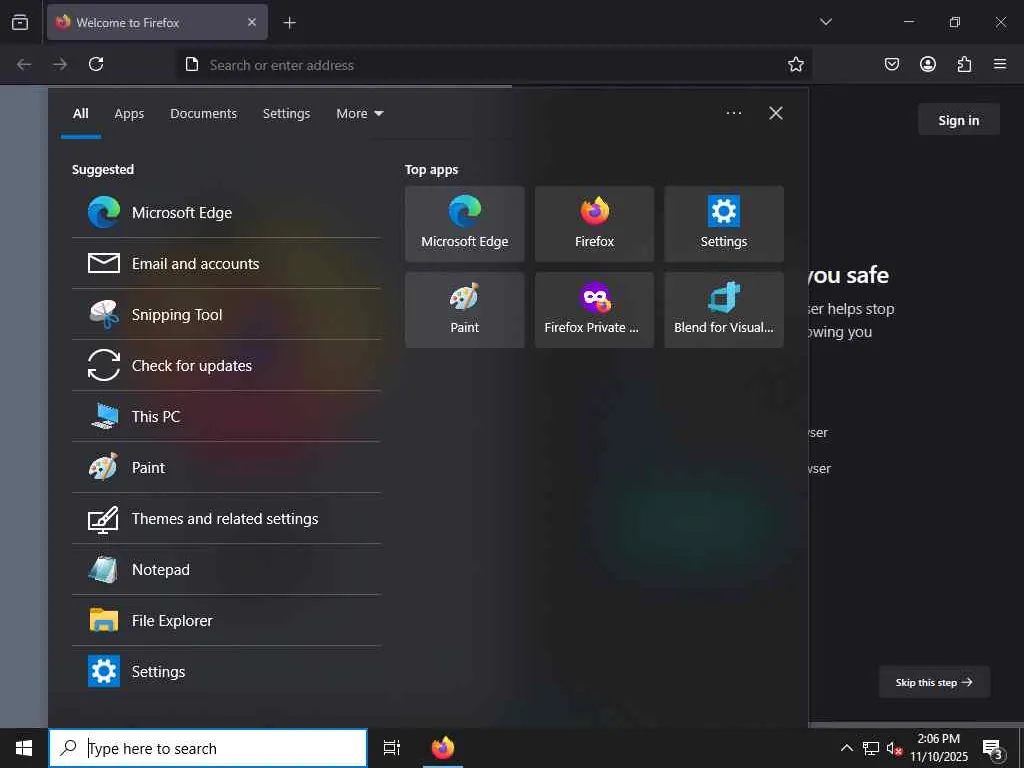Click Microsoft Edge tile in Top apps
The image size is (1024, 768).
[464, 223]
